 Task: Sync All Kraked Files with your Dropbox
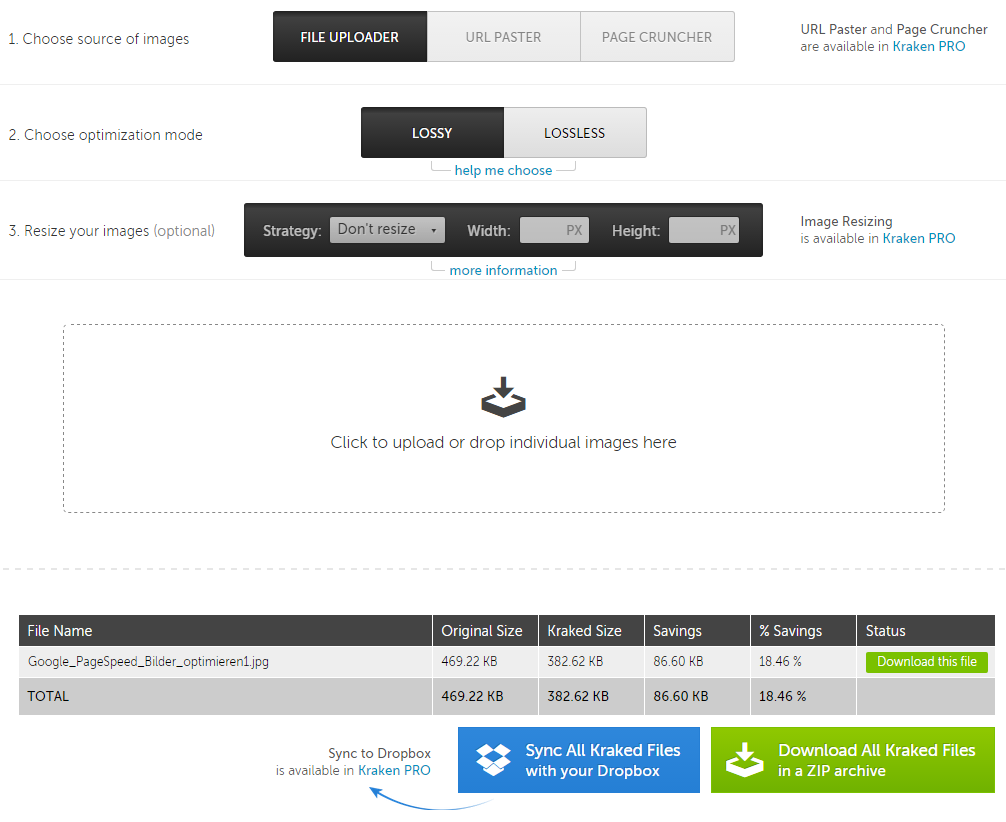(579, 760)
